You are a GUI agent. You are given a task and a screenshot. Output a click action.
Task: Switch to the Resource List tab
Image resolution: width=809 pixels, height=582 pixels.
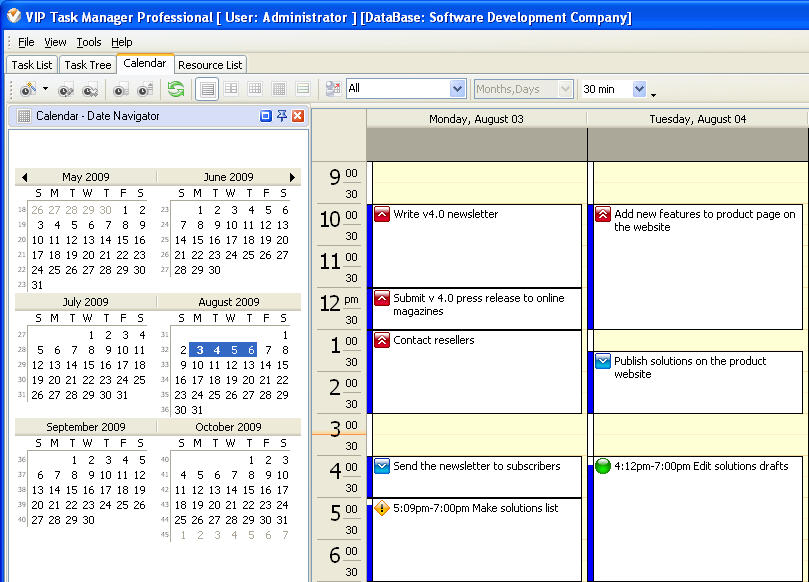tap(210, 65)
